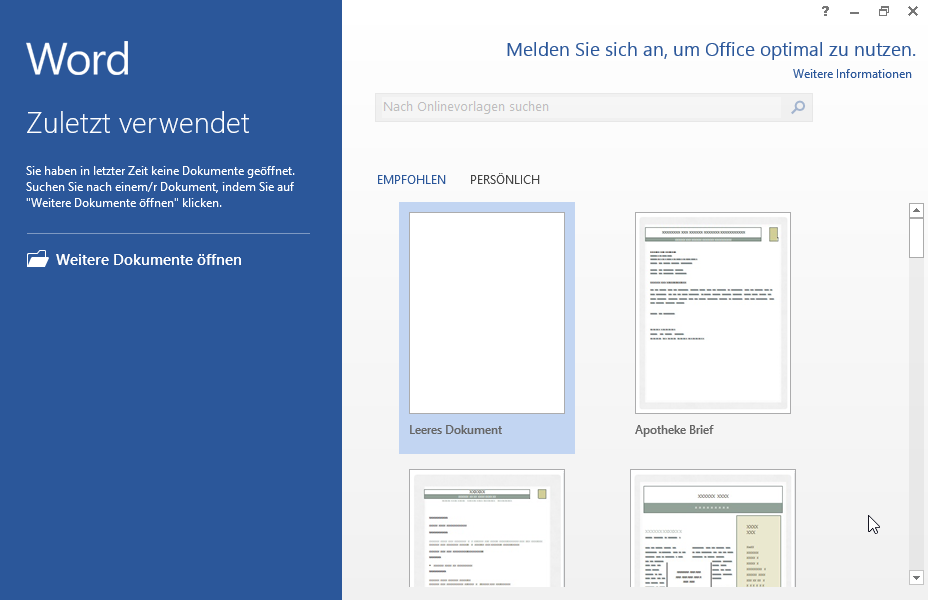Click the scrollbar up arrow
Screen dimensions: 928x600
[x=916, y=210]
